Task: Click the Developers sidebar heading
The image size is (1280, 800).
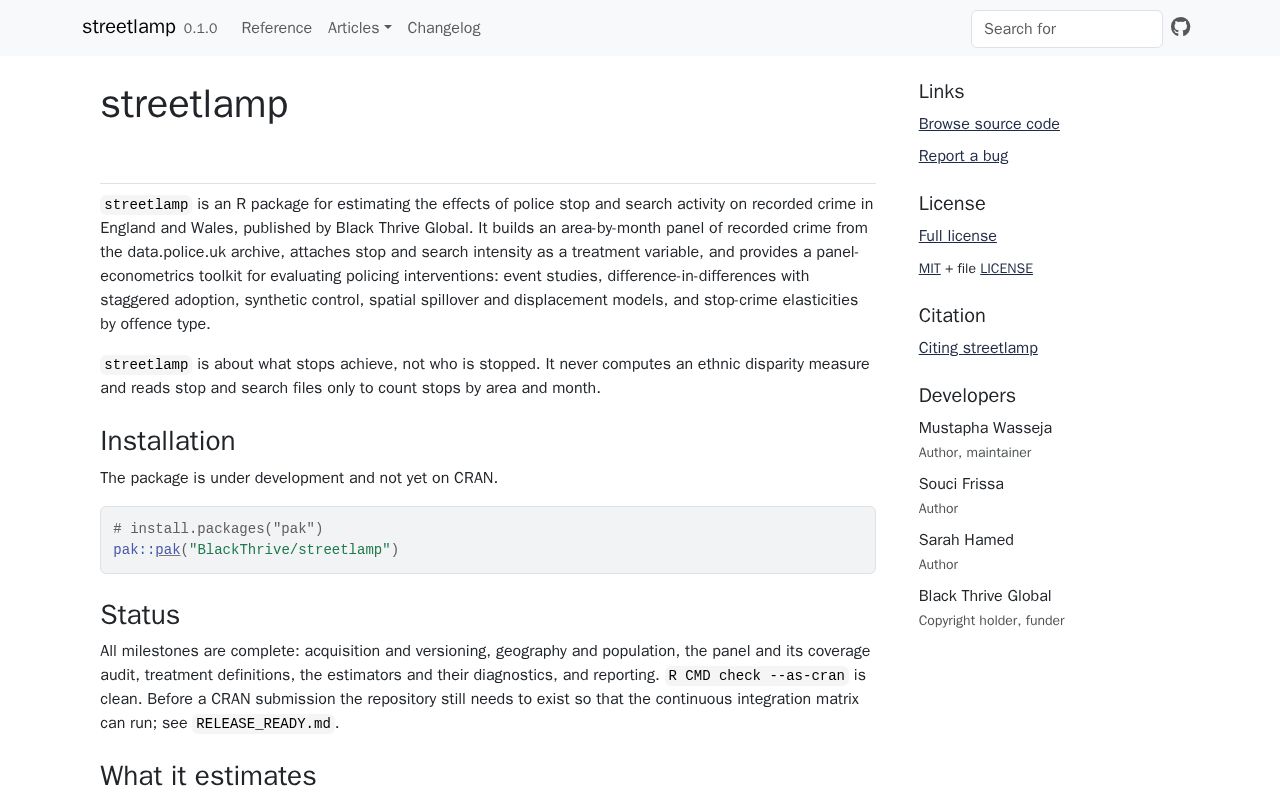Action: click(x=967, y=396)
